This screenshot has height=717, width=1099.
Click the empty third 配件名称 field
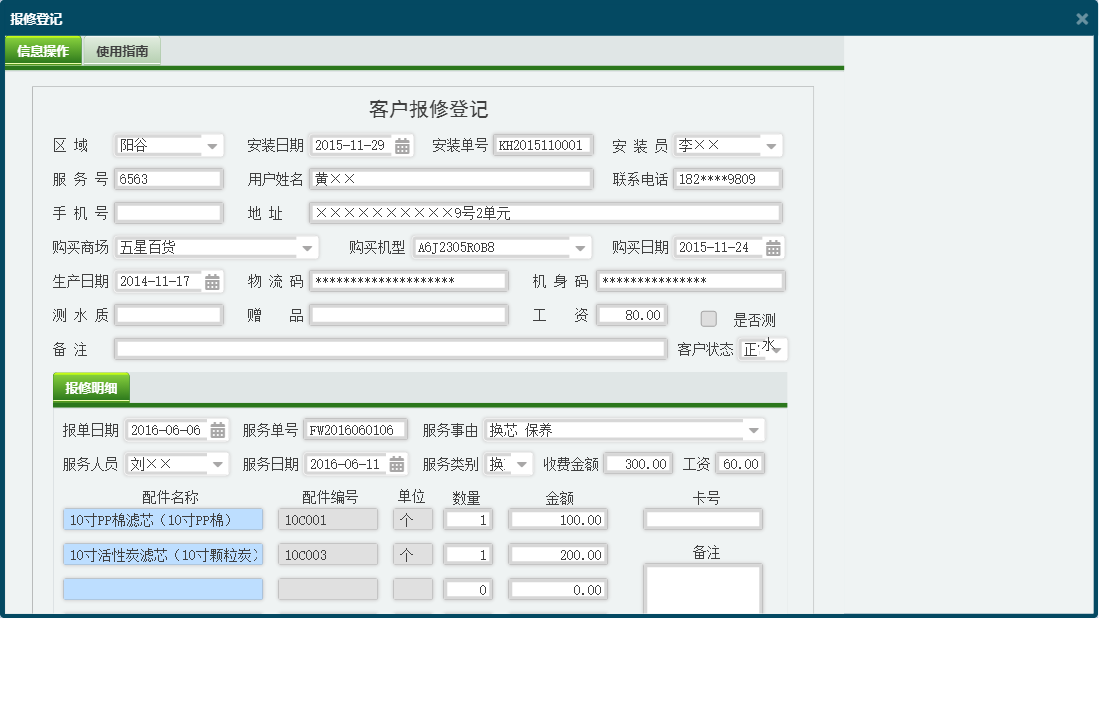pos(162,589)
